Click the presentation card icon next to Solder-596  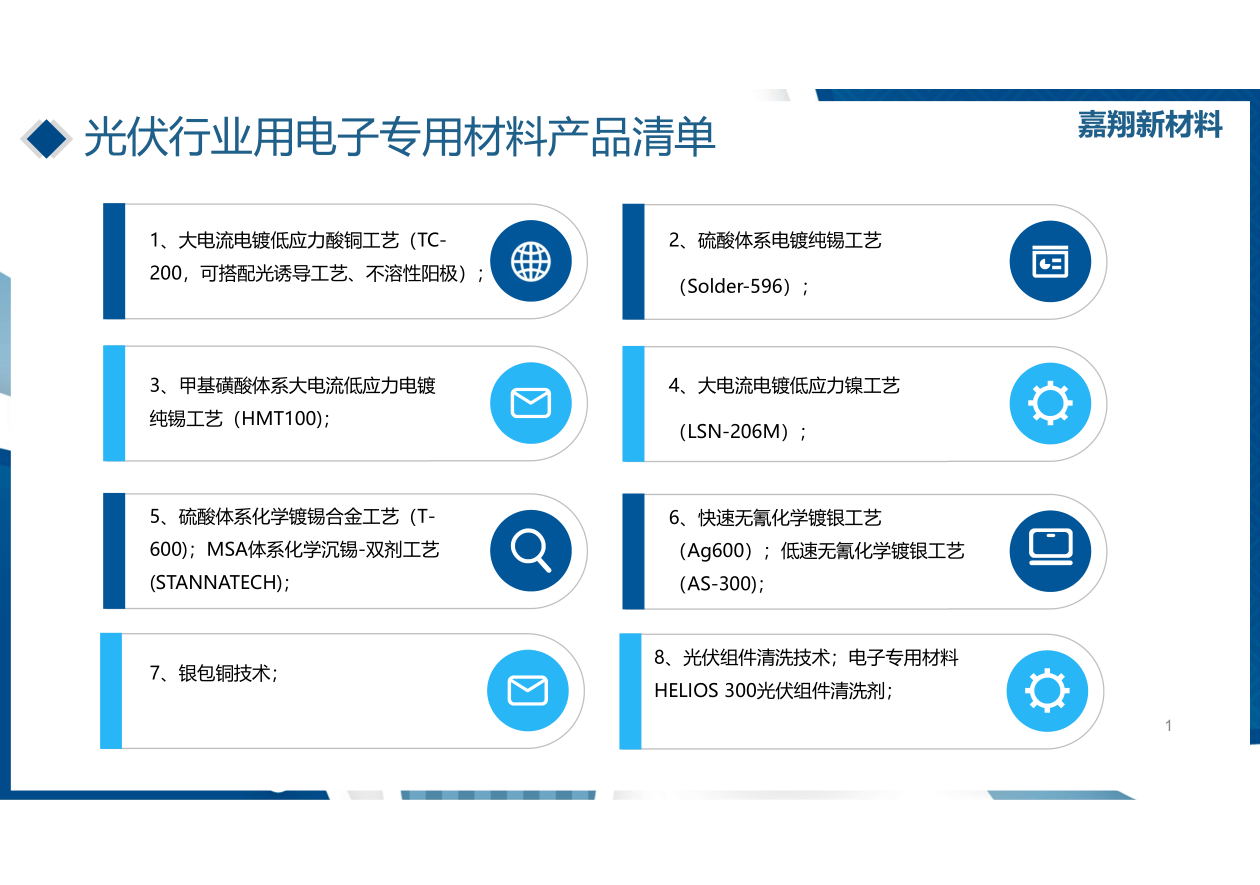click(x=1049, y=261)
